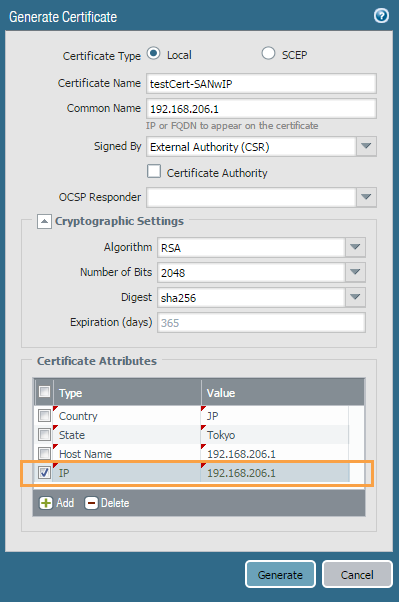Select the Local certificate type
This screenshot has height=602, width=399.
154,53
